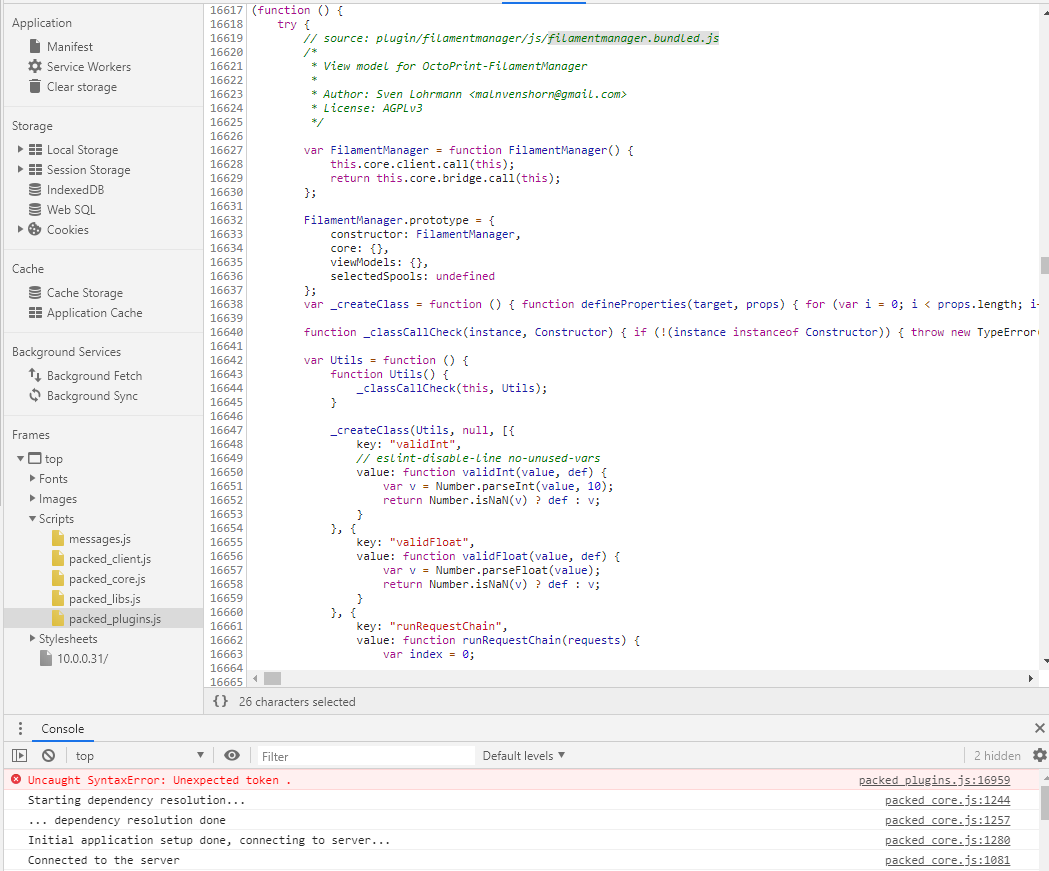Toggle the live expression eye icon
The width and height of the screenshot is (1049, 871).
pyautogui.click(x=231, y=755)
